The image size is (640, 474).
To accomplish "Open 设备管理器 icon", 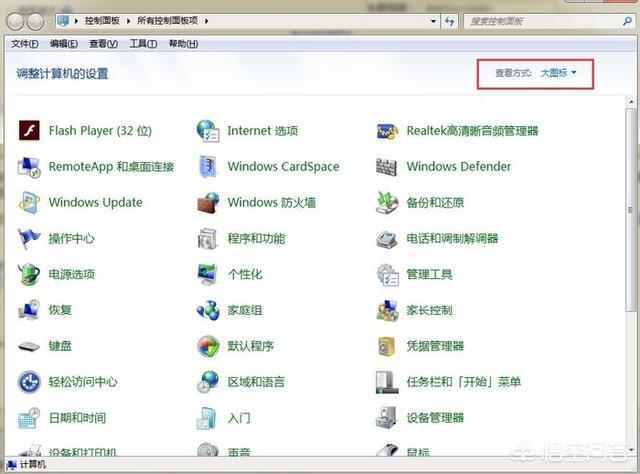I will point(387,418).
